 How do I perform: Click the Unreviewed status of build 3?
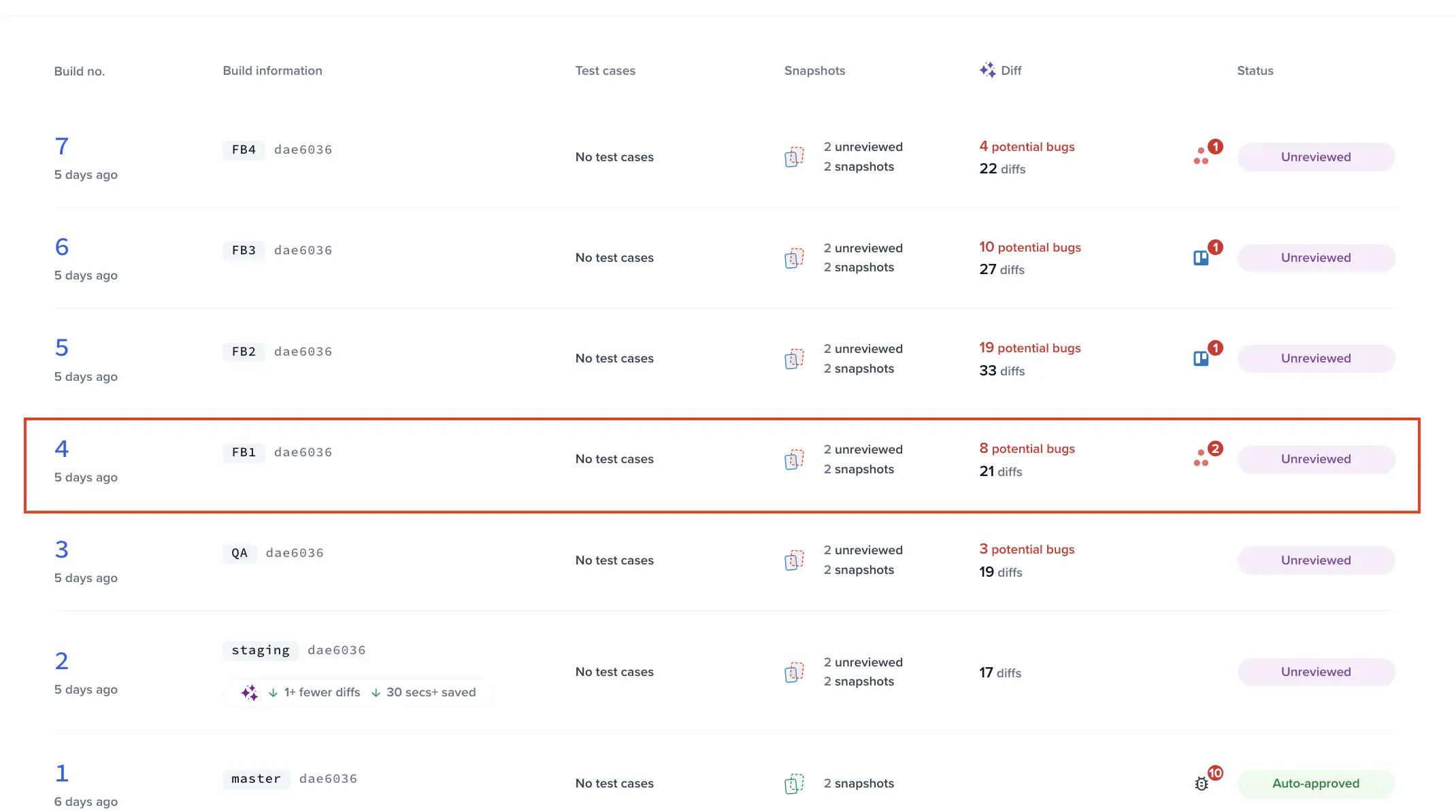[x=1316, y=560]
